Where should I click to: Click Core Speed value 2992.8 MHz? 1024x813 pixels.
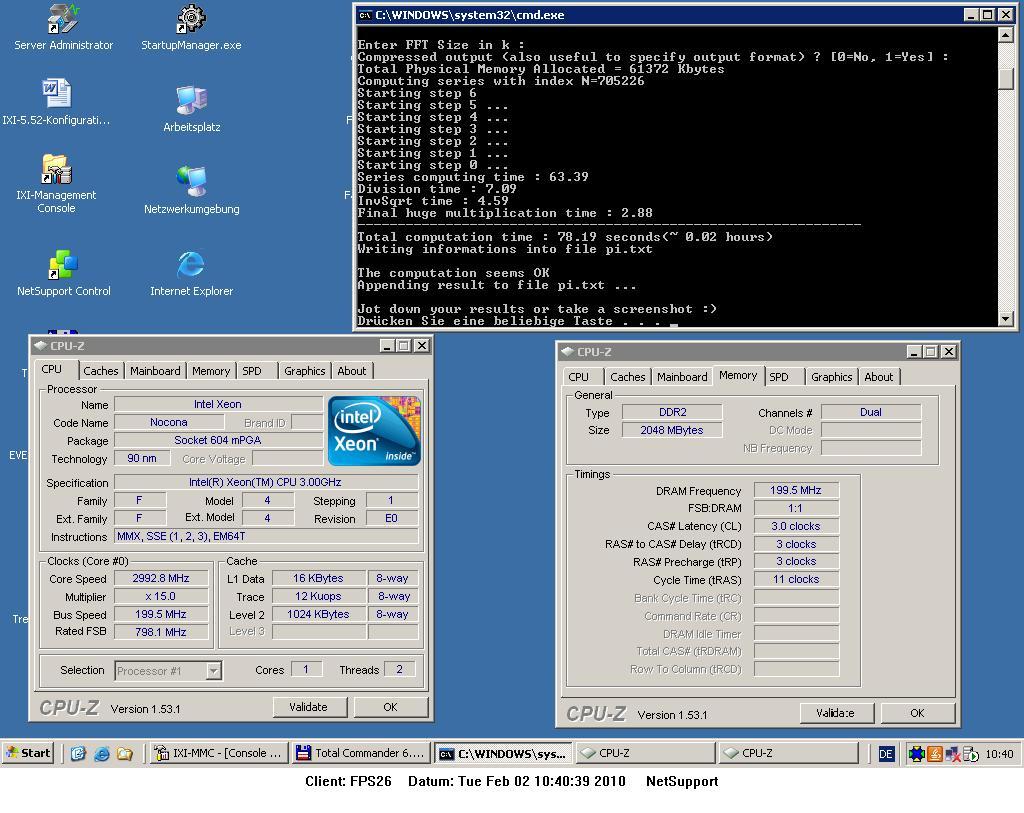(x=161, y=578)
